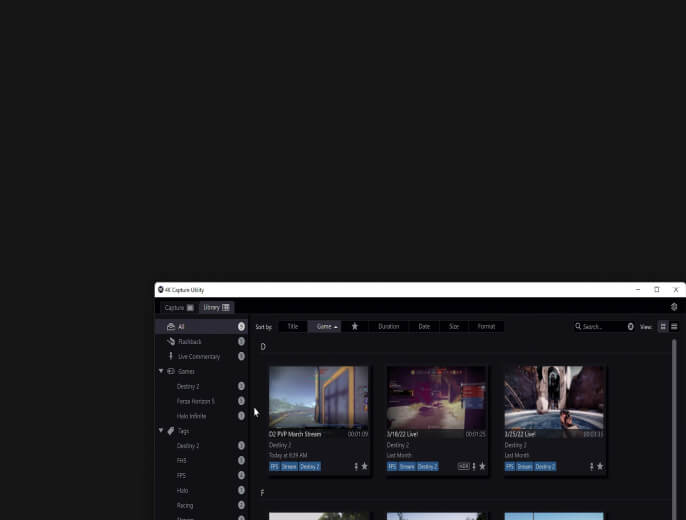Filter by the Racing tag in sidebar
The image size is (686, 520).
tap(202, 505)
